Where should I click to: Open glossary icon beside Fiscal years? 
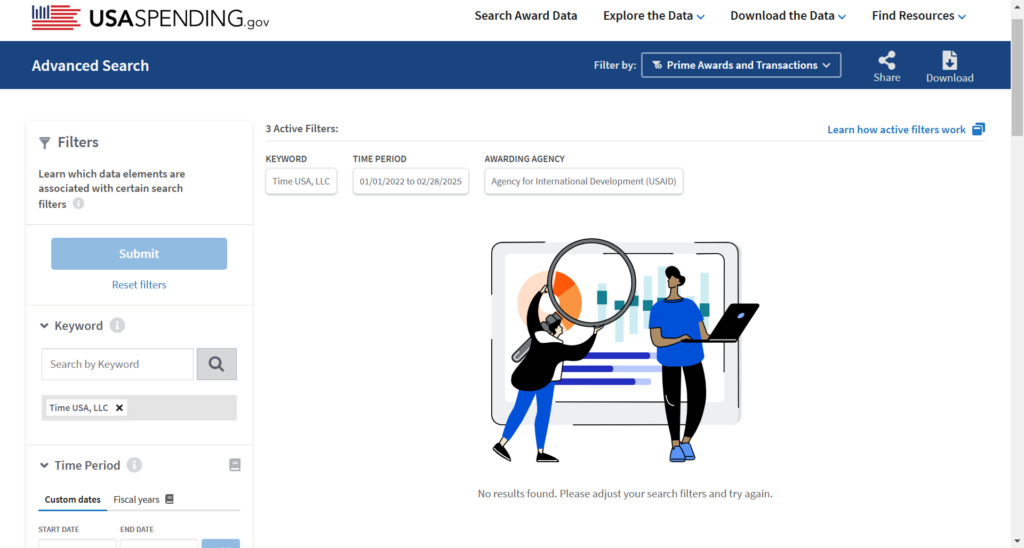pos(169,499)
